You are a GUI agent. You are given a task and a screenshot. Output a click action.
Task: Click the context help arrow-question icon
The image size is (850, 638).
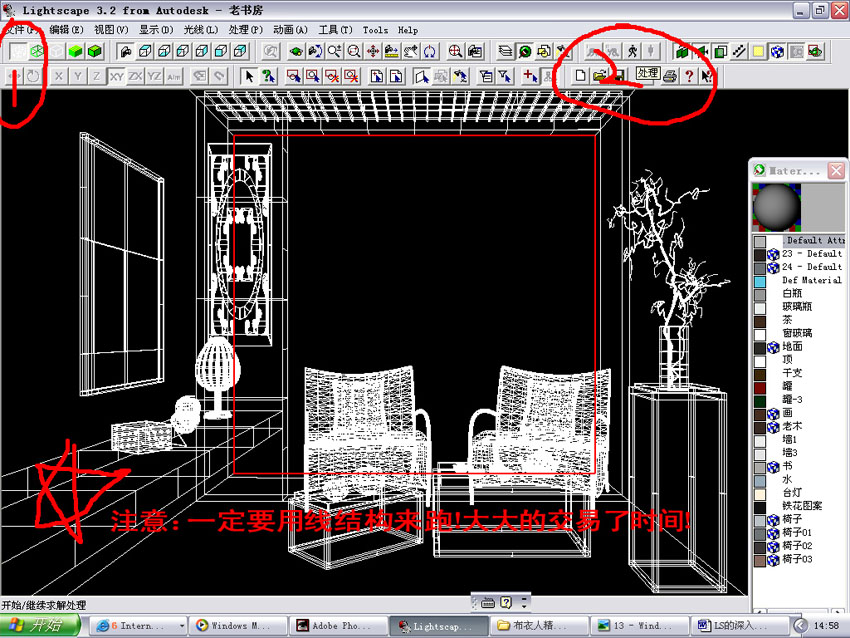707,76
